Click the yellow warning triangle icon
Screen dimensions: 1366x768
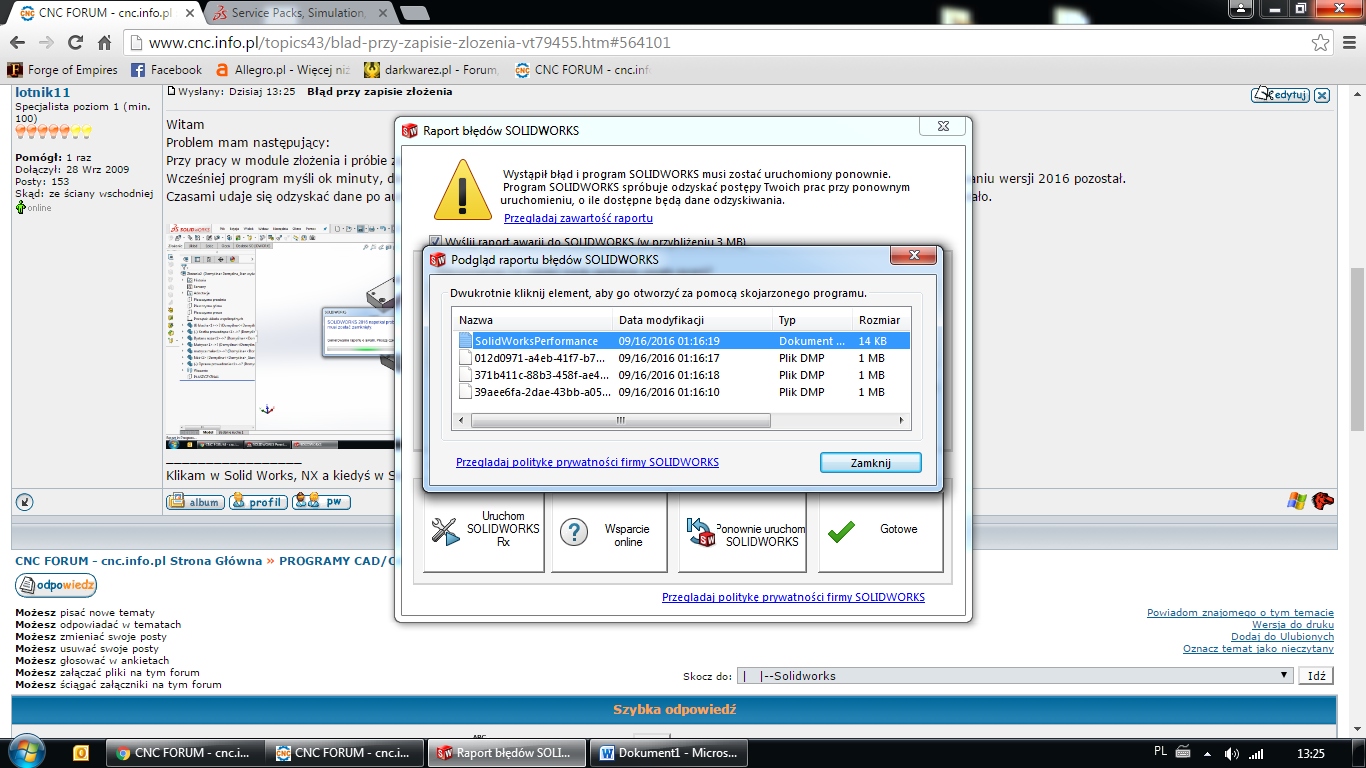462,191
